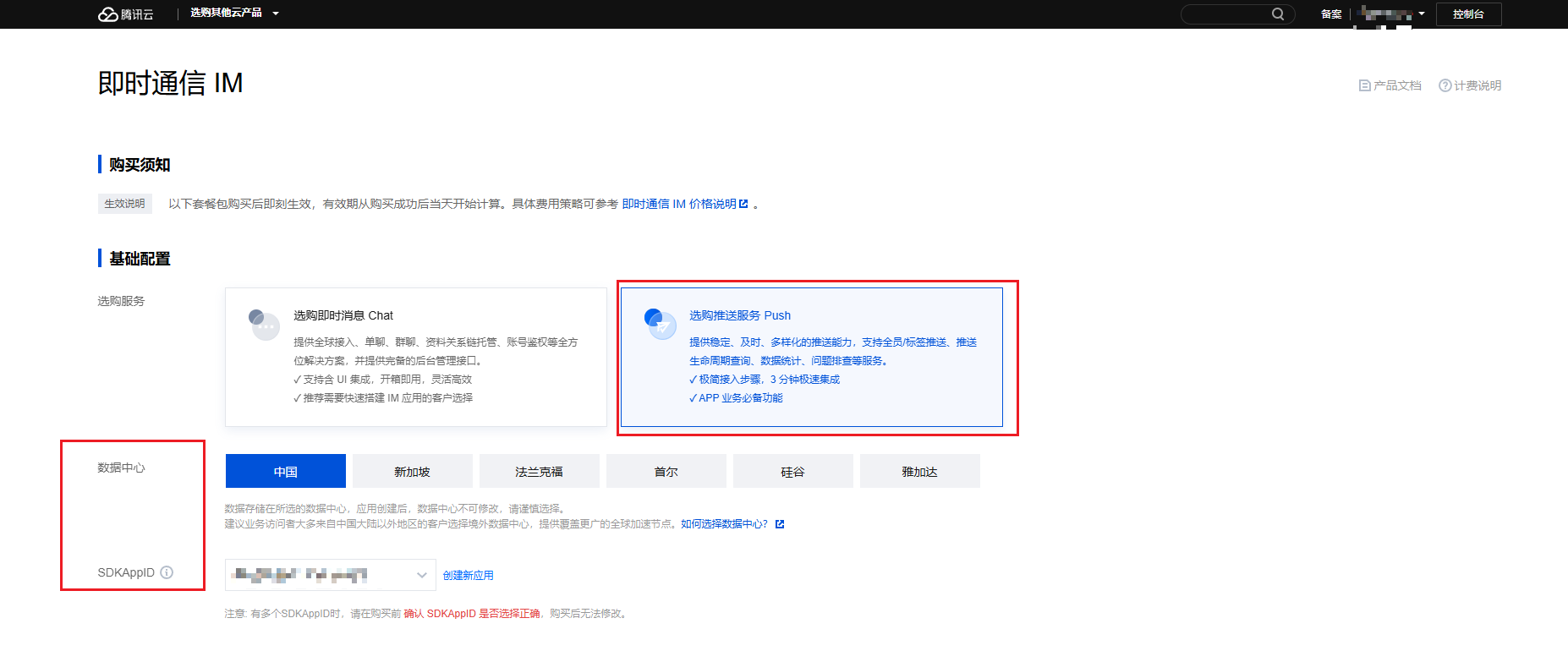Click the search magnifier icon in top bar
1568x651 pixels.
[x=1278, y=14]
